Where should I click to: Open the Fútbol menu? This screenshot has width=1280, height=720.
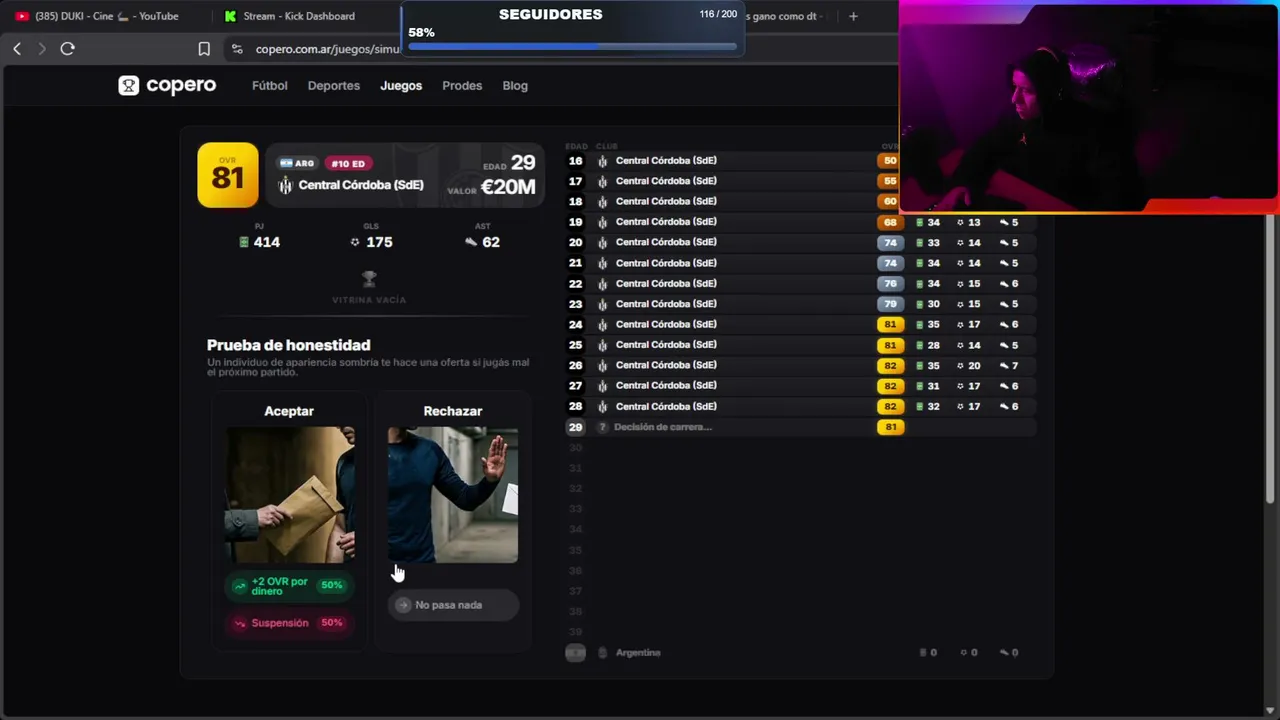coord(270,86)
